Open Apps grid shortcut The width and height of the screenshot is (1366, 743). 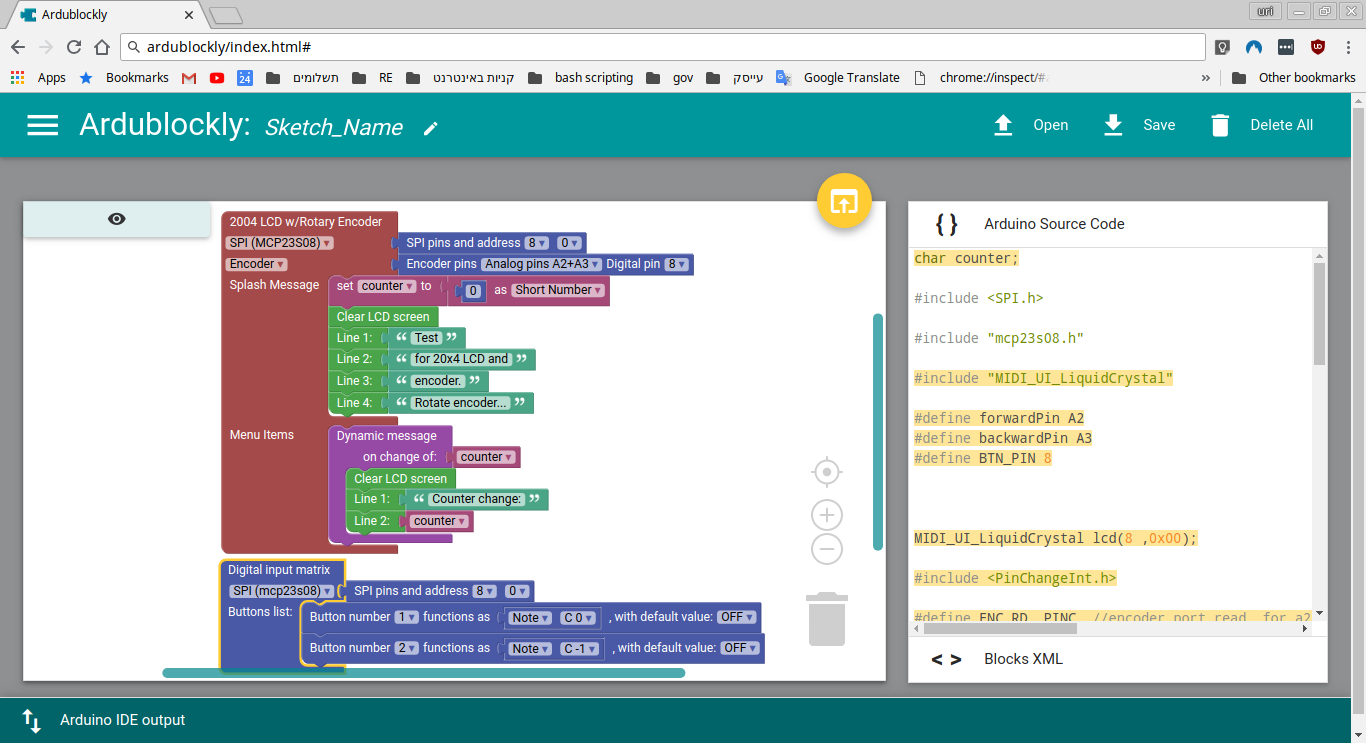(x=38, y=78)
